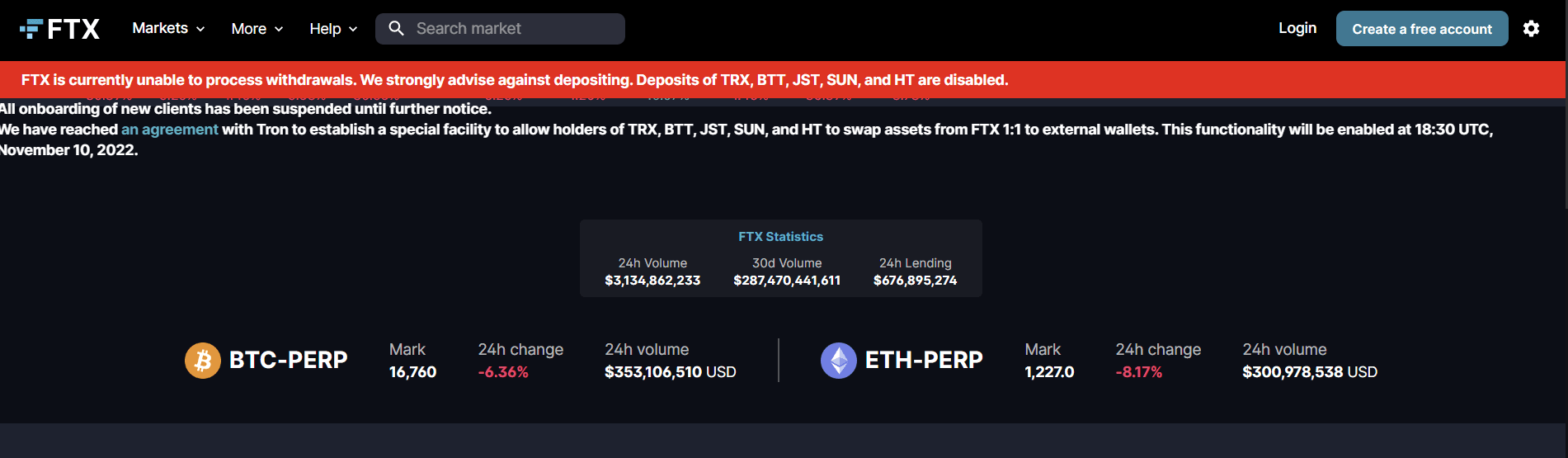Click BTC-PERP 24h change percentage
The height and width of the screenshot is (458, 1568).
[x=503, y=372]
